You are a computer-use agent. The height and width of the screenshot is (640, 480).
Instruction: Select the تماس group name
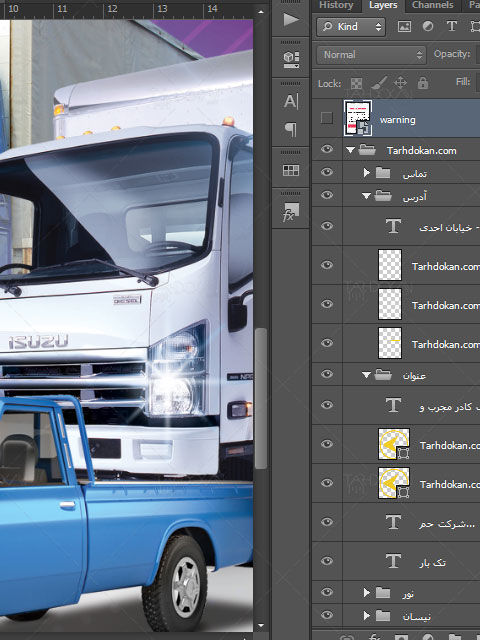tap(415, 174)
